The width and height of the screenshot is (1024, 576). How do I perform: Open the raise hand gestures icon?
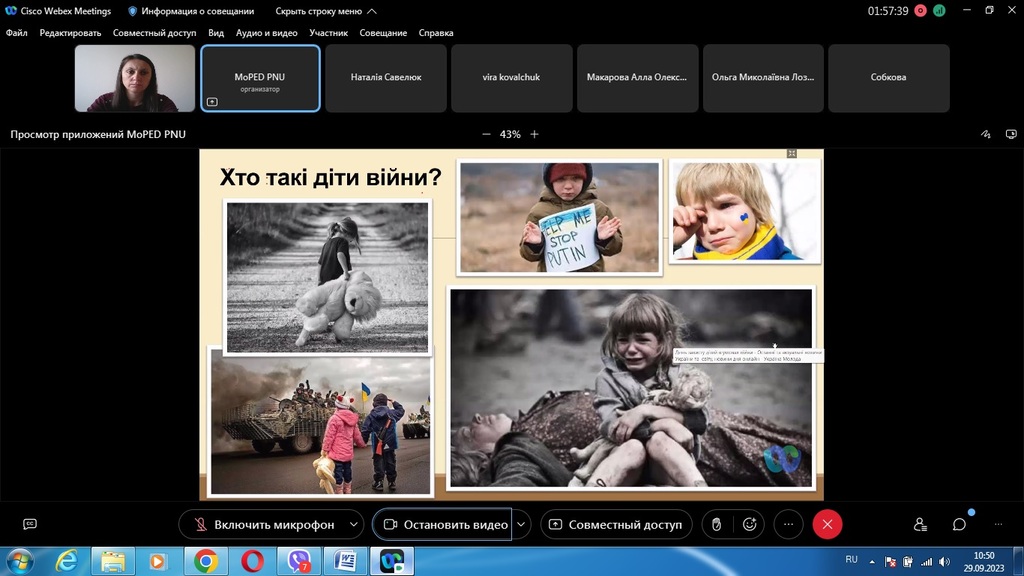pos(716,524)
